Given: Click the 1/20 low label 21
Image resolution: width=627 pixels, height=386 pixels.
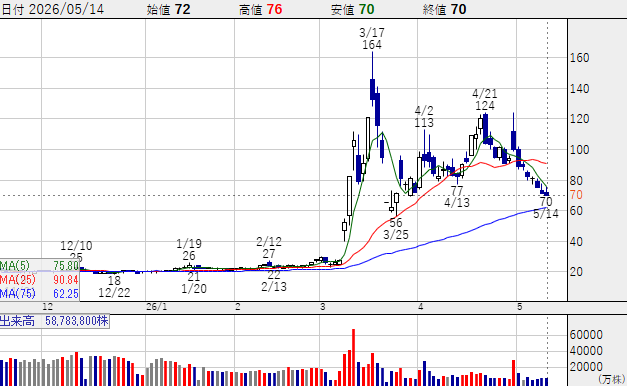Looking at the screenshot, I should [x=194, y=276].
